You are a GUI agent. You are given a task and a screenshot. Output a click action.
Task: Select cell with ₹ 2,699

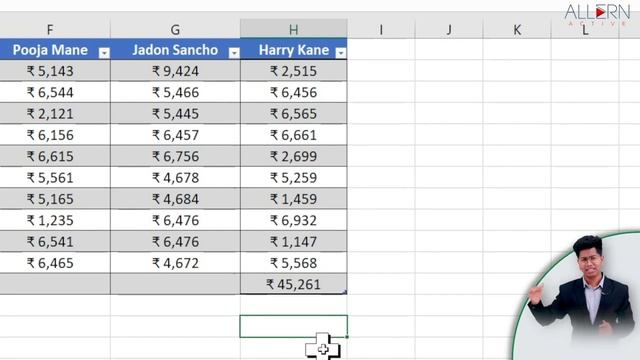click(293, 156)
